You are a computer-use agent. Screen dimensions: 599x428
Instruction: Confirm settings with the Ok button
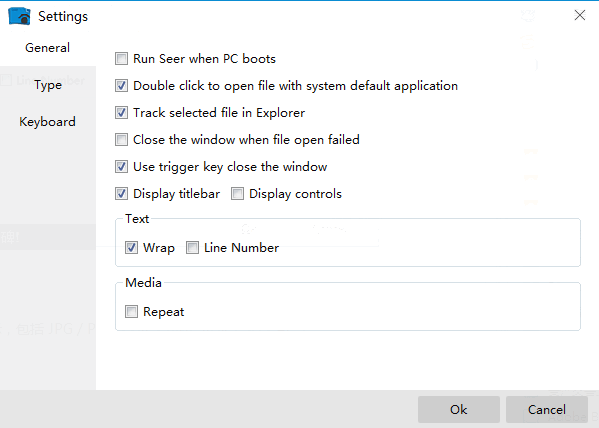click(x=459, y=410)
